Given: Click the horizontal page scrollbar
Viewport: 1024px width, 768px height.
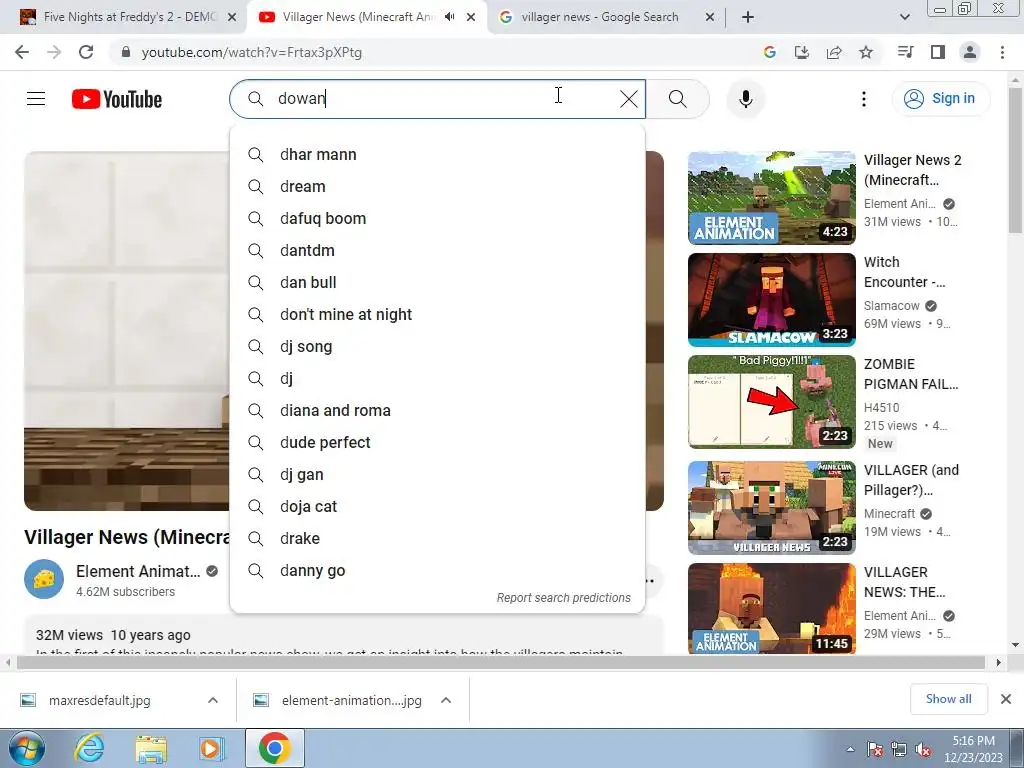Looking at the screenshot, I should click(501, 662).
